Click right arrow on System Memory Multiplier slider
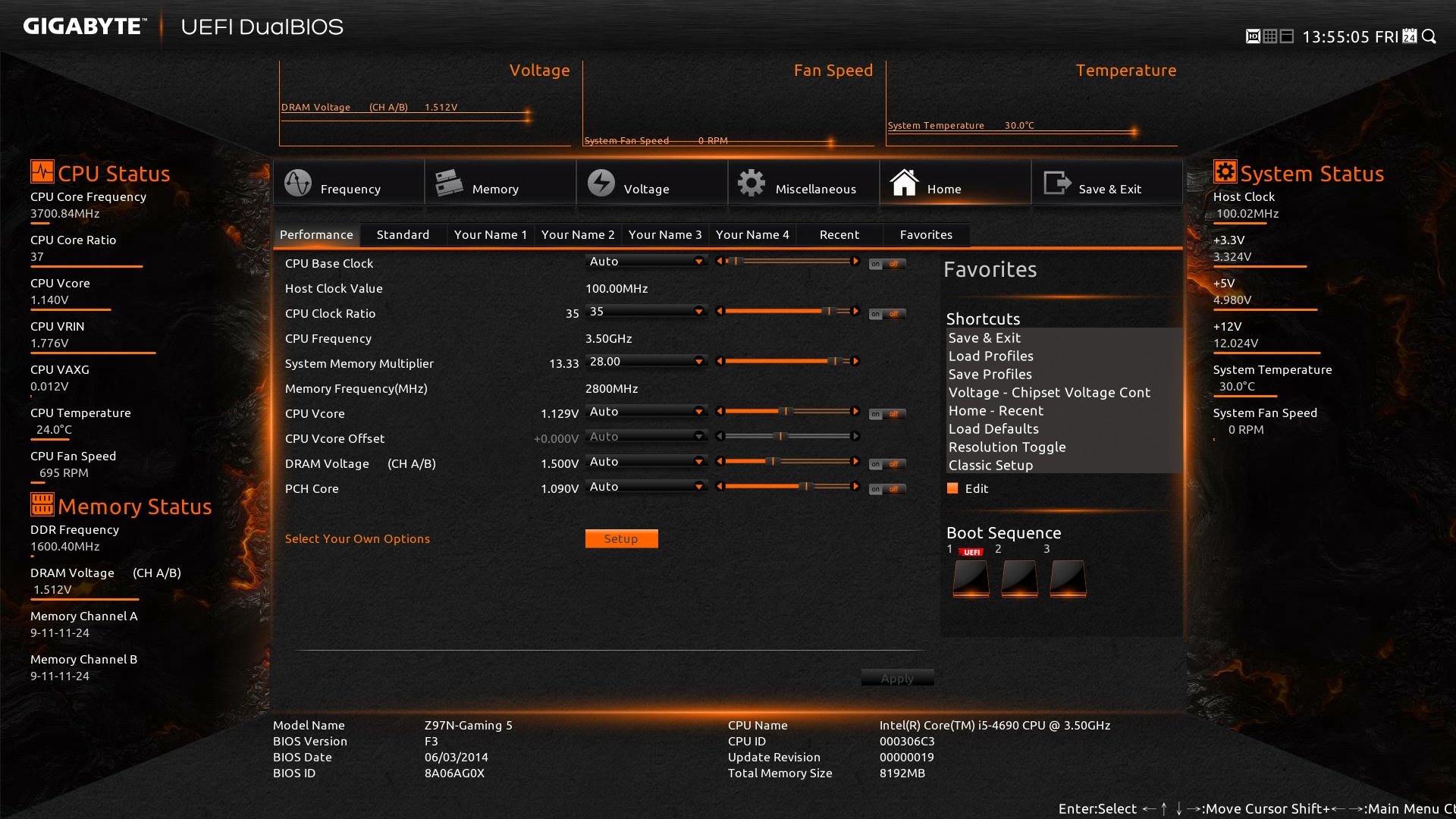Screen dimensions: 1456x819 point(855,361)
